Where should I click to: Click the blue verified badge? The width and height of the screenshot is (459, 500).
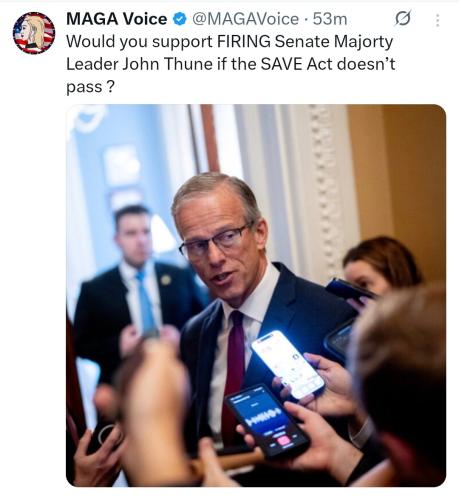[179, 19]
